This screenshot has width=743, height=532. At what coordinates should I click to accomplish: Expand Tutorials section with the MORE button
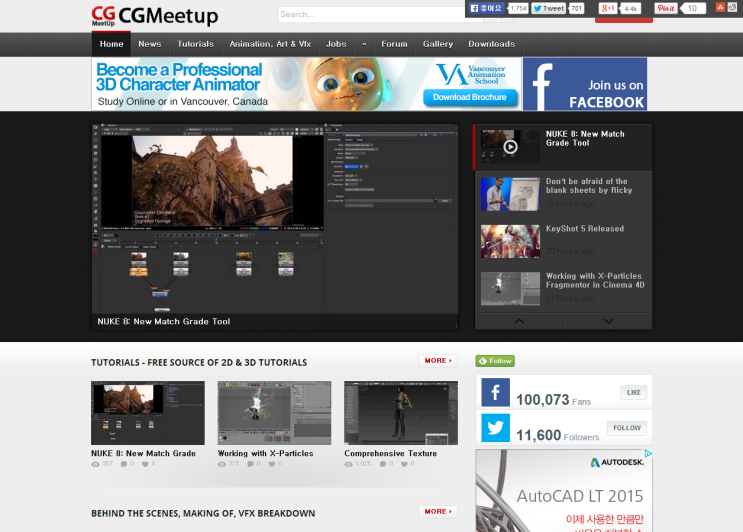click(x=437, y=361)
